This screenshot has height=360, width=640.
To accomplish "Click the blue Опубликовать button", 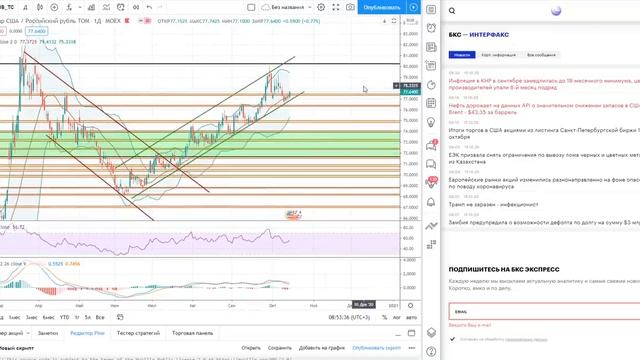I will pyautogui.click(x=382, y=7).
